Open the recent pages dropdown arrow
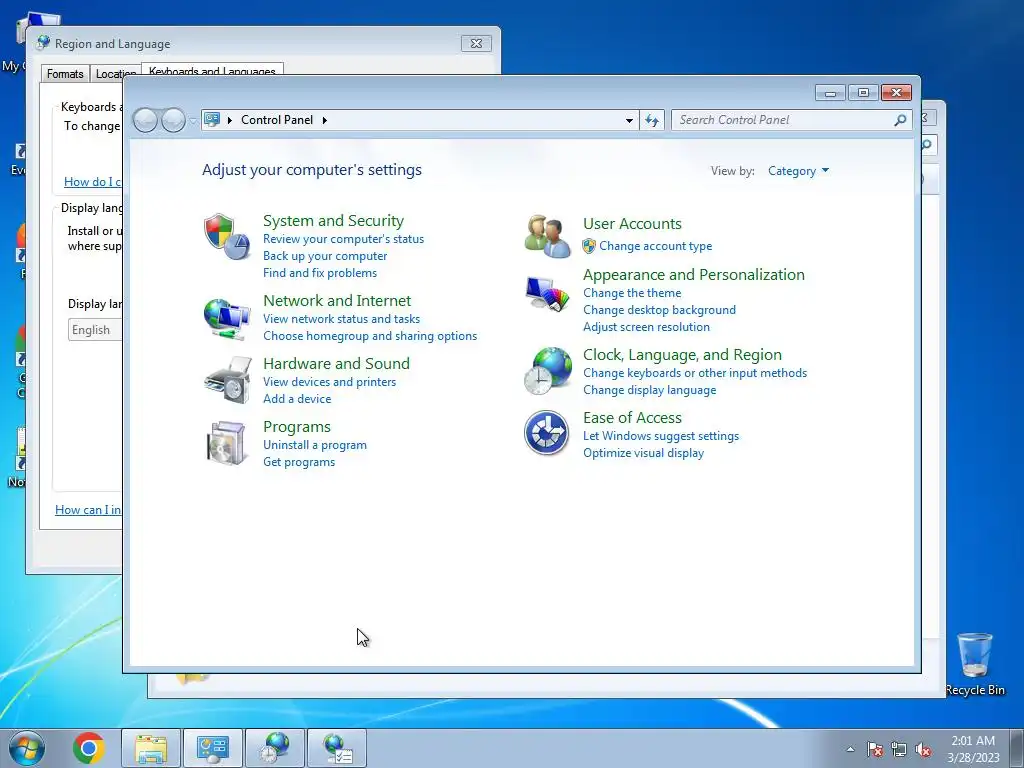This screenshot has width=1024, height=768. tap(193, 120)
